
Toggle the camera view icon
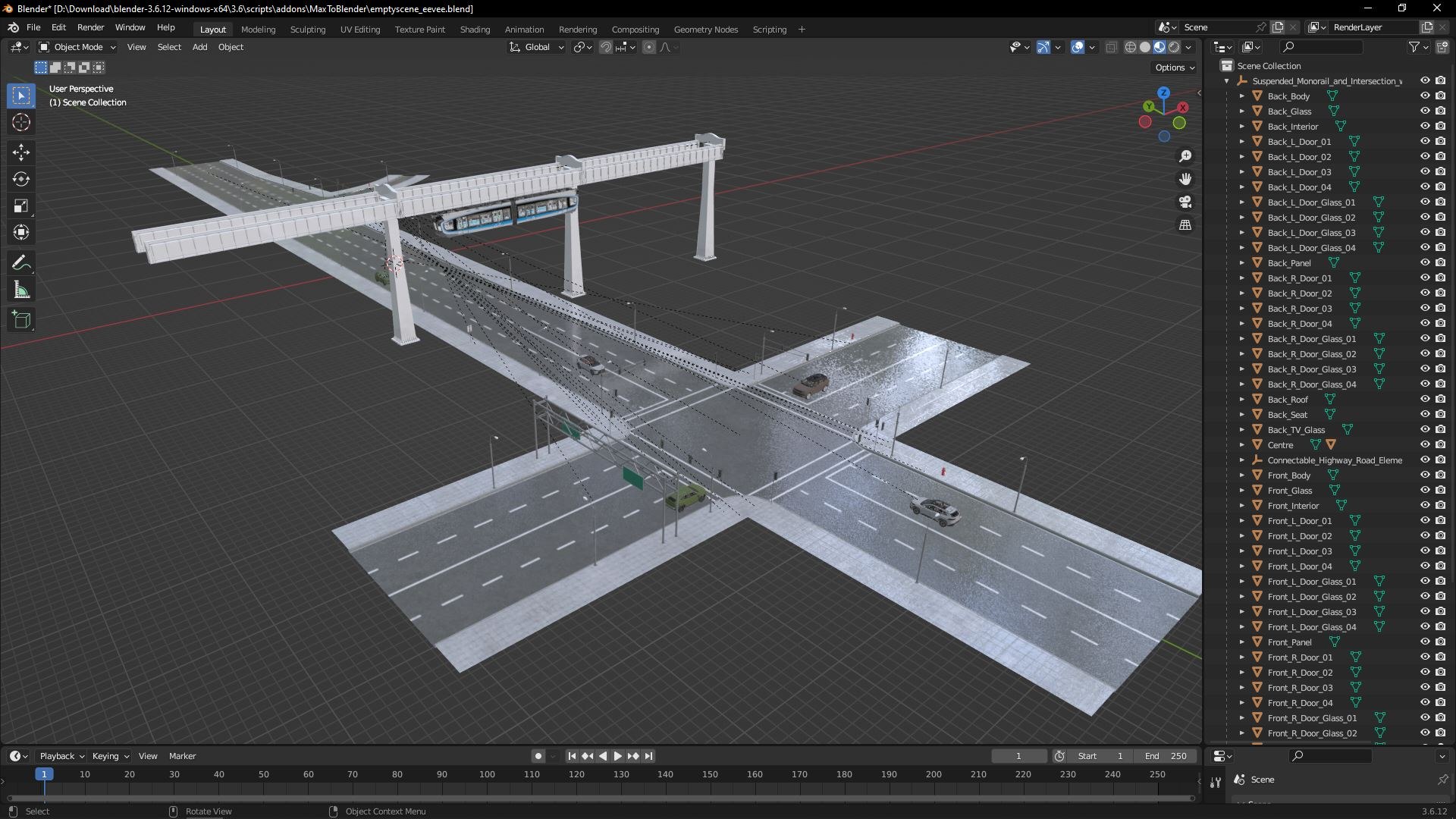click(1185, 202)
